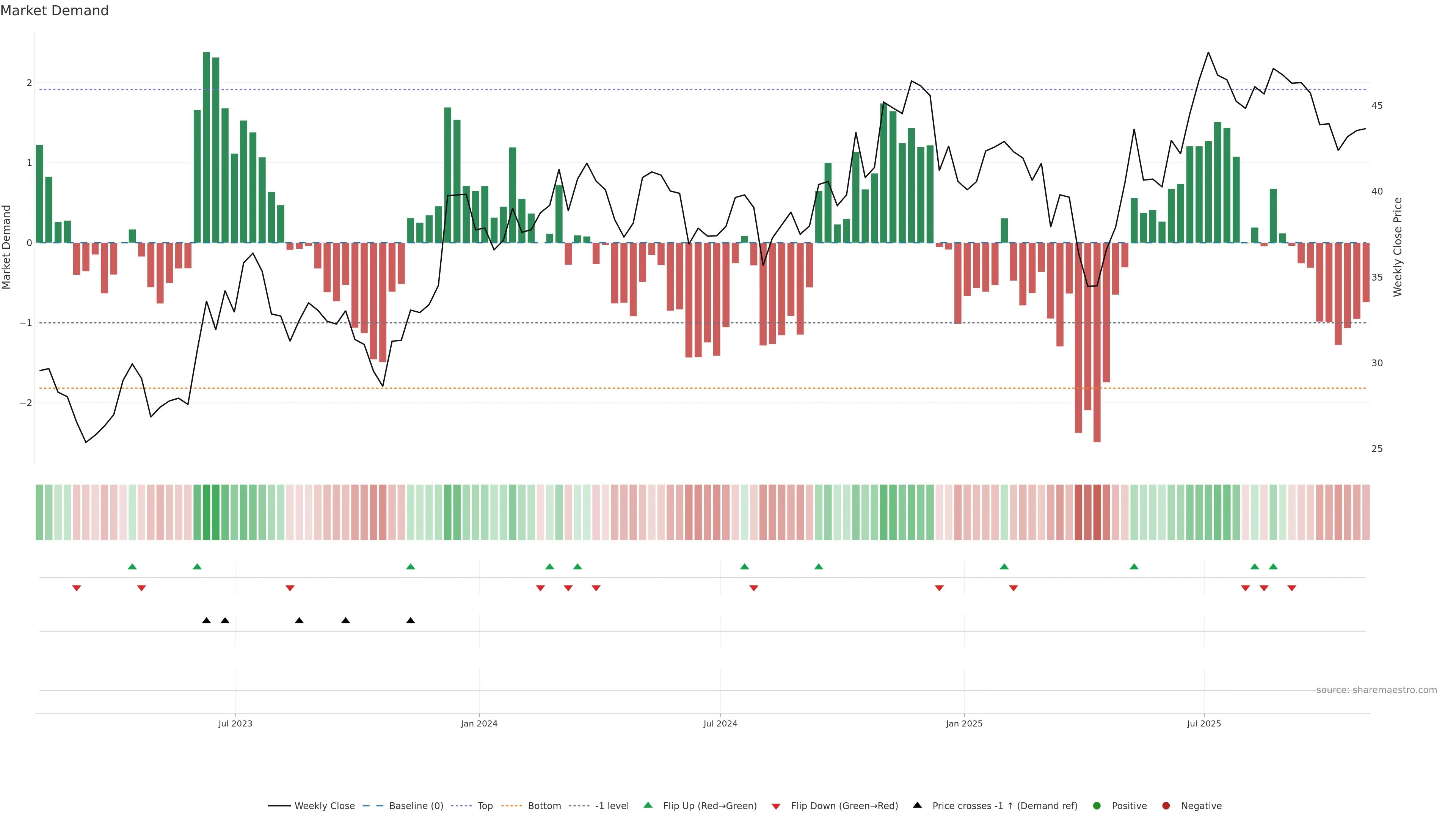Click the black price-cross marker nearest Jul 2023
1456x819 pixels.
click(225, 621)
